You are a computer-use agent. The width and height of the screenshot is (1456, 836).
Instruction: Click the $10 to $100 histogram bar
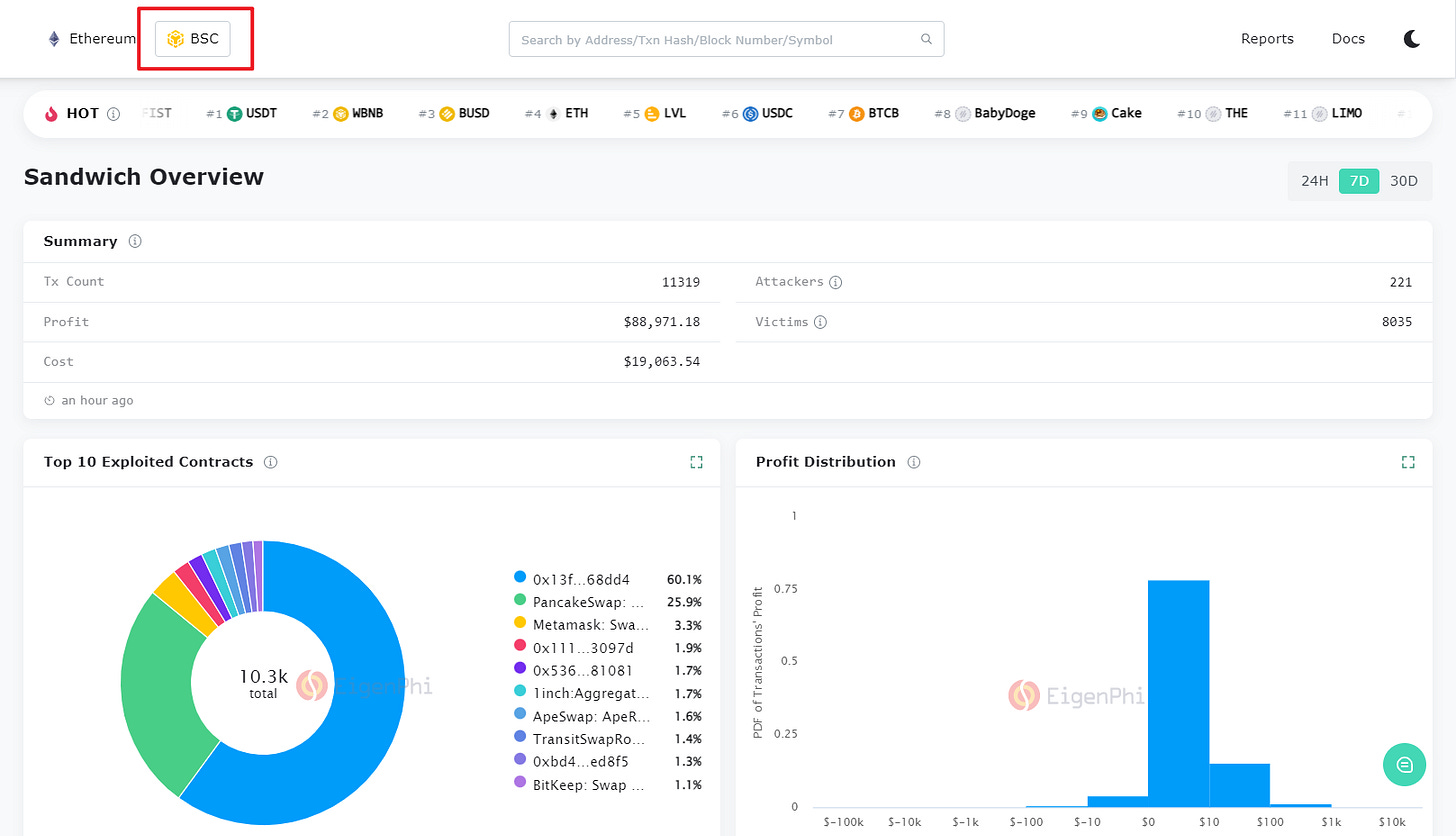click(x=1239, y=785)
